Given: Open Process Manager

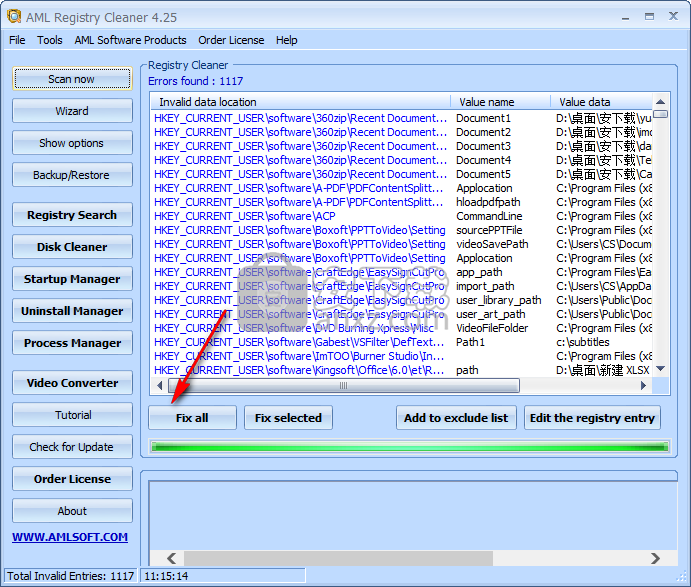Looking at the screenshot, I should click(72, 343).
